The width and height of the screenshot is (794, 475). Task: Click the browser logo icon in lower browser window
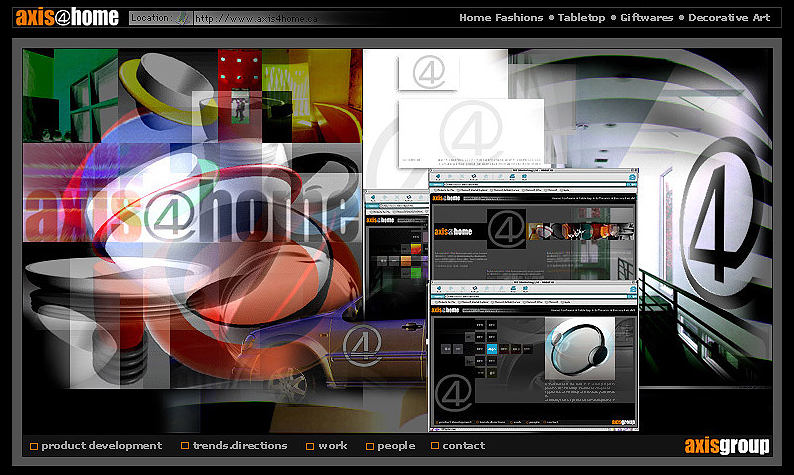(632, 290)
